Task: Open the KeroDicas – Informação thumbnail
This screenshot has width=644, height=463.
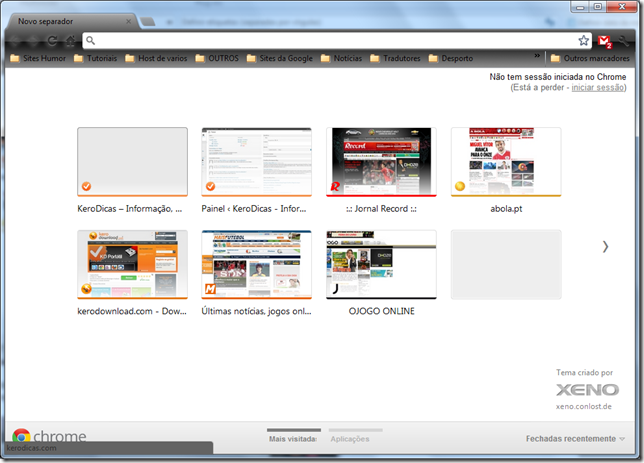Action: (x=132, y=162)
